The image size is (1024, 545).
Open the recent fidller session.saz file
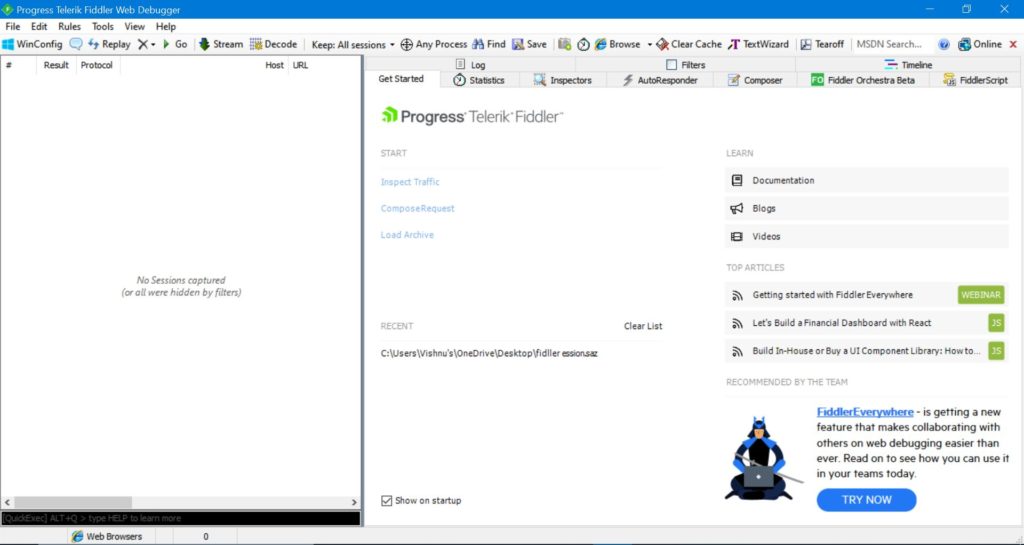coord(489,353)
